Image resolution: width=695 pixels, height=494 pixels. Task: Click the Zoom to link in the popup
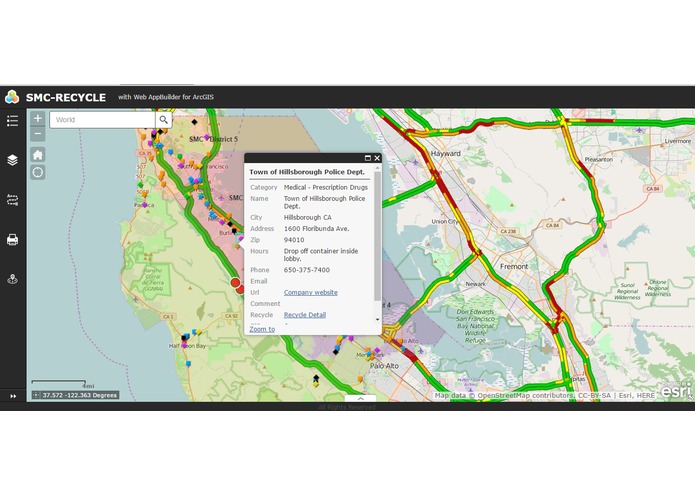[262, 329]
